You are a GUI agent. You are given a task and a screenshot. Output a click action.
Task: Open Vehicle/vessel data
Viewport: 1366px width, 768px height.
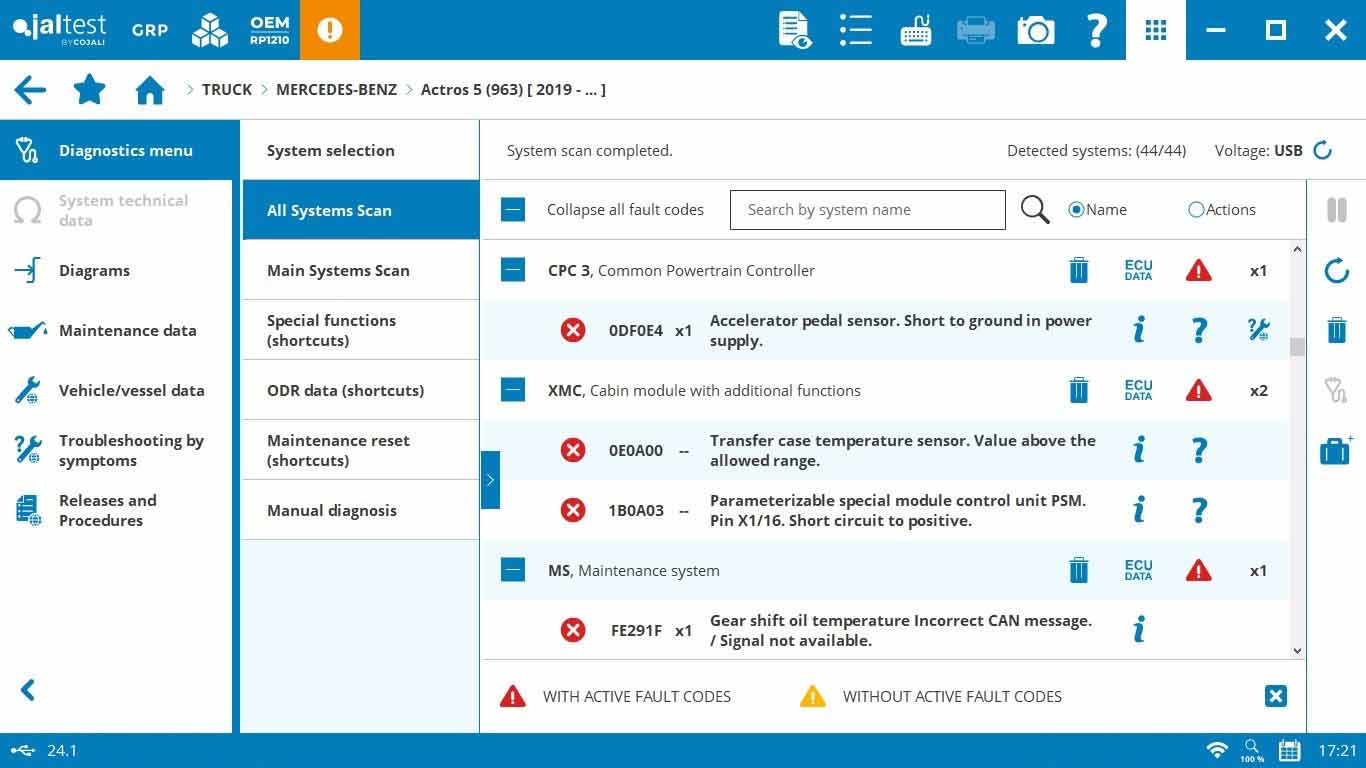[116, 390]
